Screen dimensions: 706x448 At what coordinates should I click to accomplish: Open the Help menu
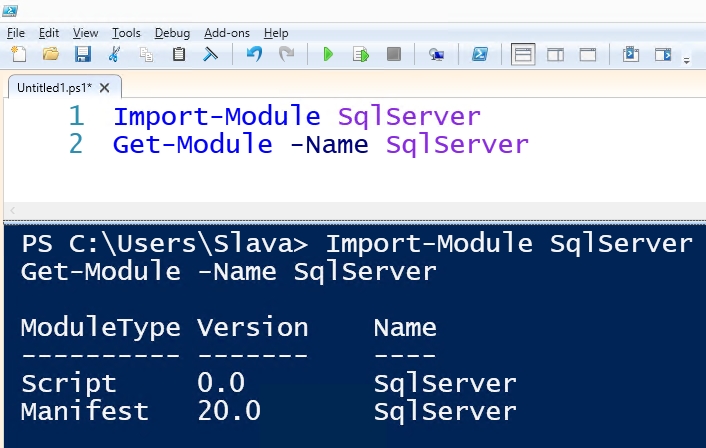click(x=276, y=33)
